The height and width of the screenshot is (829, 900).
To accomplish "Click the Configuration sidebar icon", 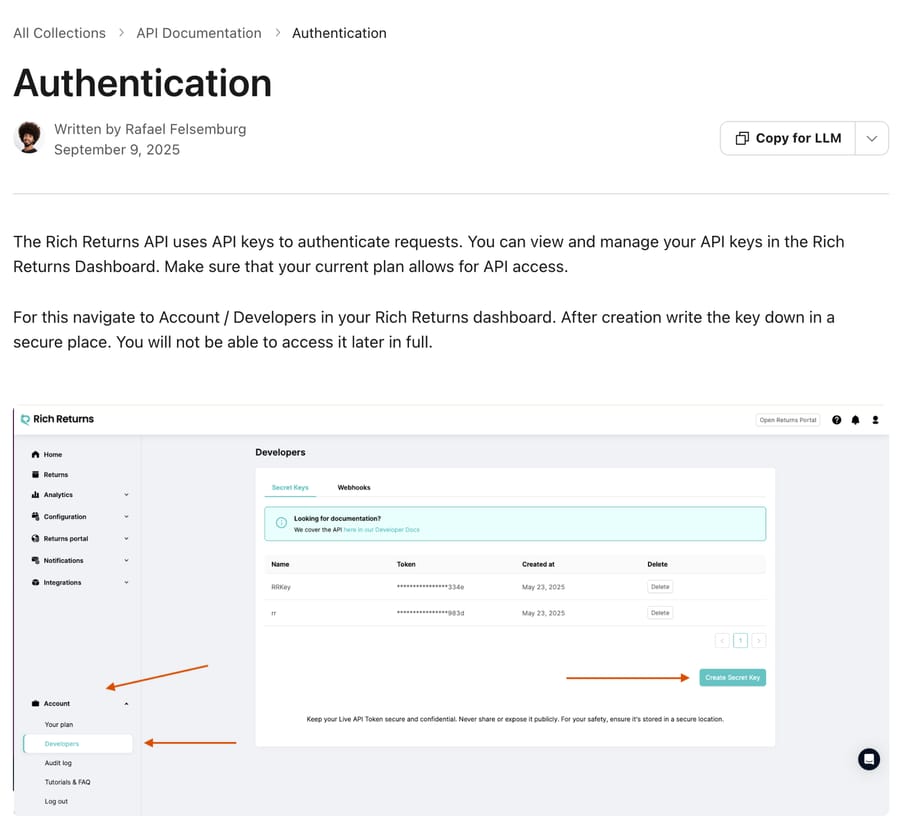I will coord(36,516).
